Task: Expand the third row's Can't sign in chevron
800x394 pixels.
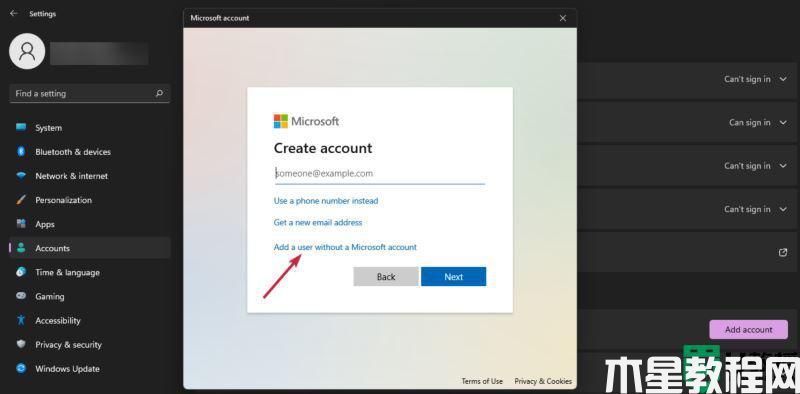Action: click(x=783, y=166)
